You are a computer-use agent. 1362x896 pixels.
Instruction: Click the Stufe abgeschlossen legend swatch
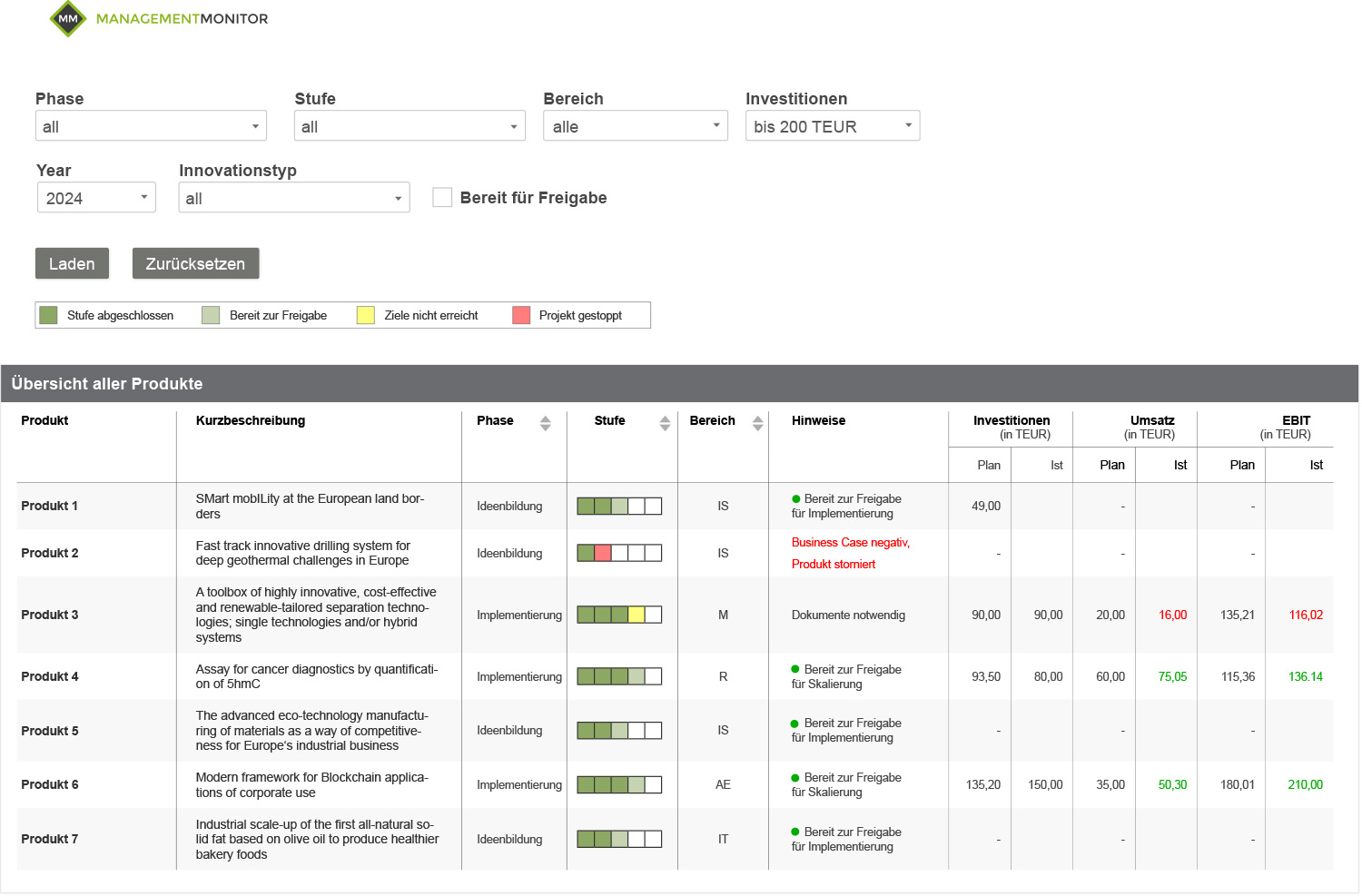49,315
